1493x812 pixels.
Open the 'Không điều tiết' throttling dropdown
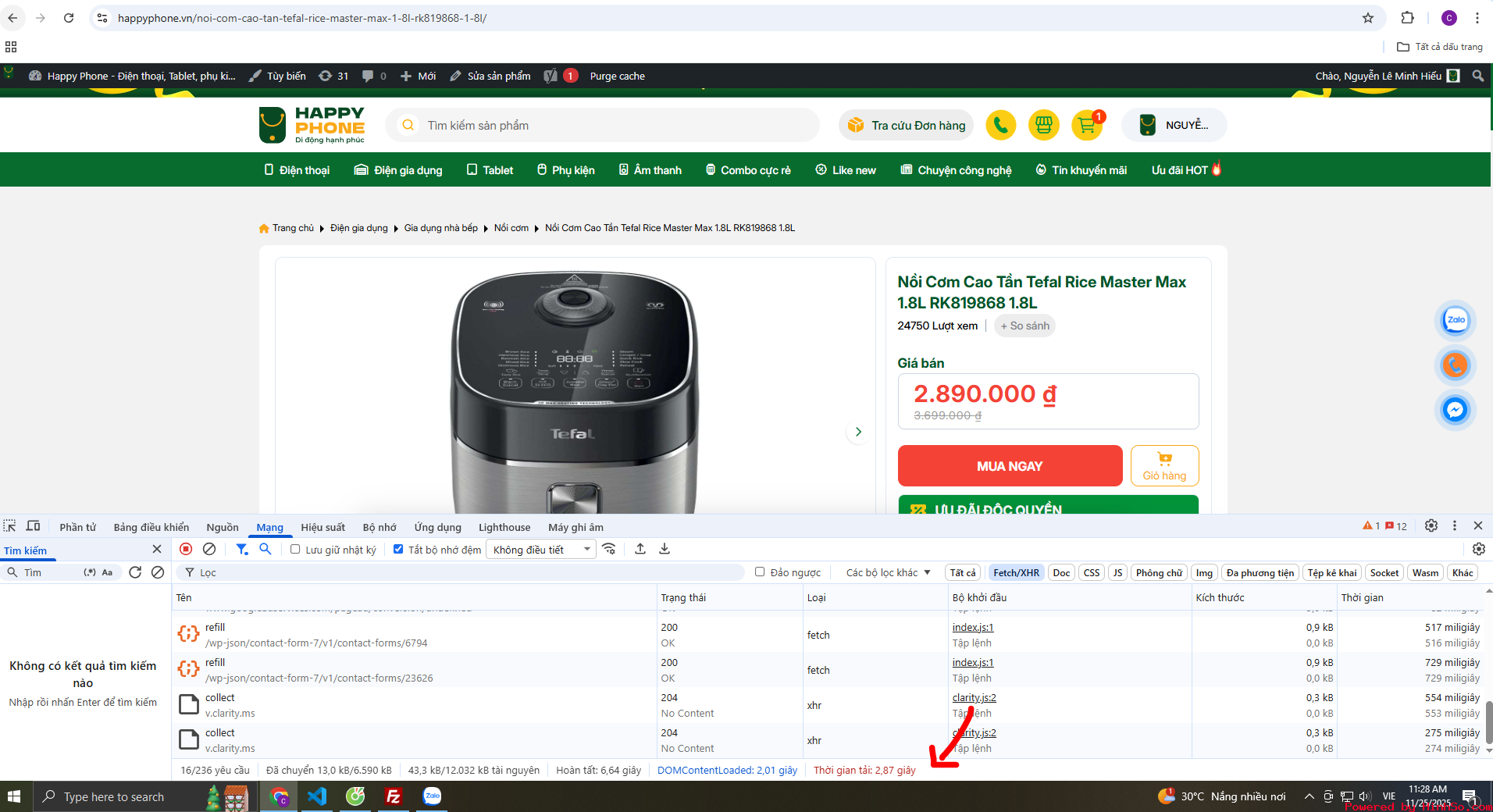[x=540, y=550]
